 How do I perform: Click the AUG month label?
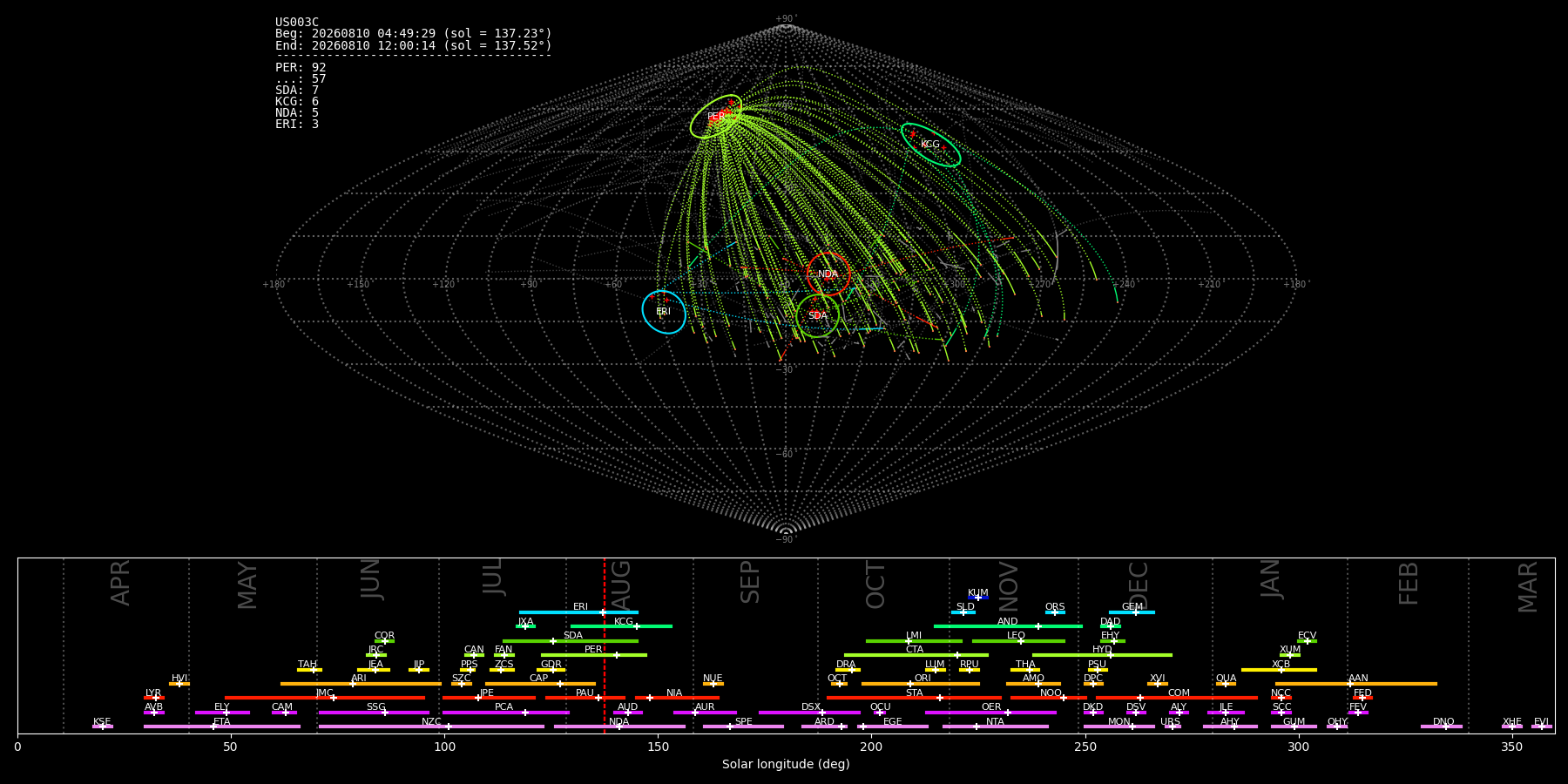[621, 583]
